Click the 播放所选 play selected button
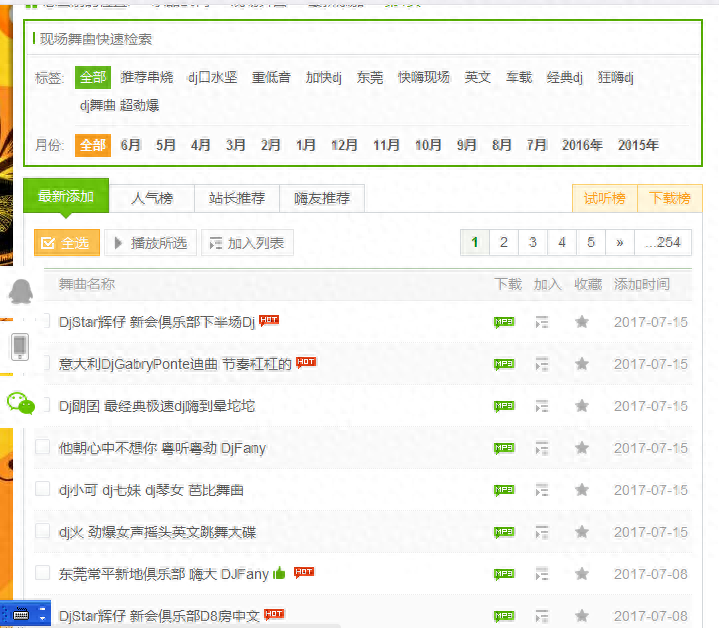719x628 pixels. (150, 242)
